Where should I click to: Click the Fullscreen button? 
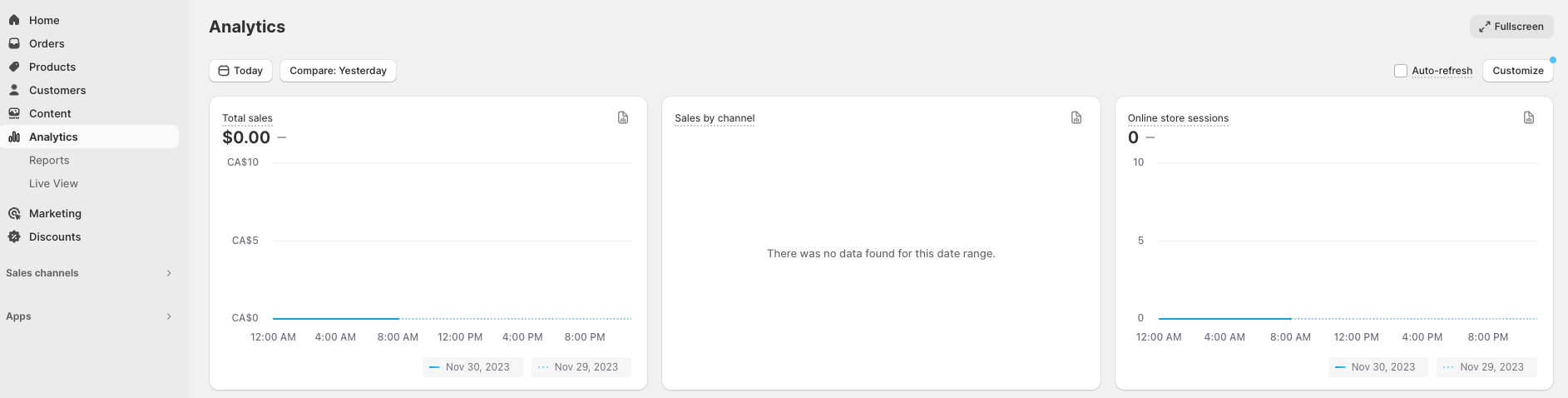pos(1511,27)
